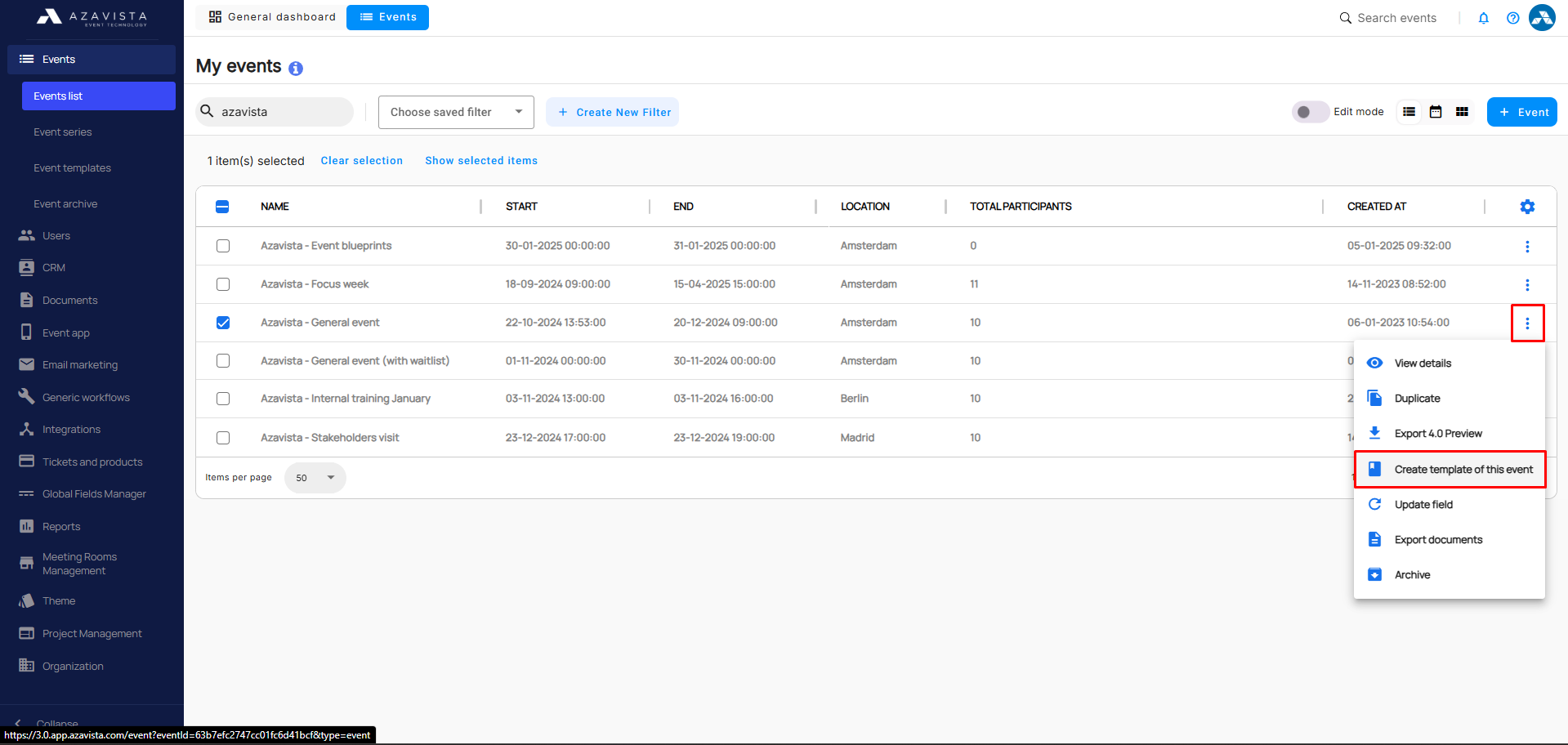Image resolution: width=1568 pixels, height=745 pixels.
Task: Check the General event (with waitlist) checkbox
Action: coord(223,360)
